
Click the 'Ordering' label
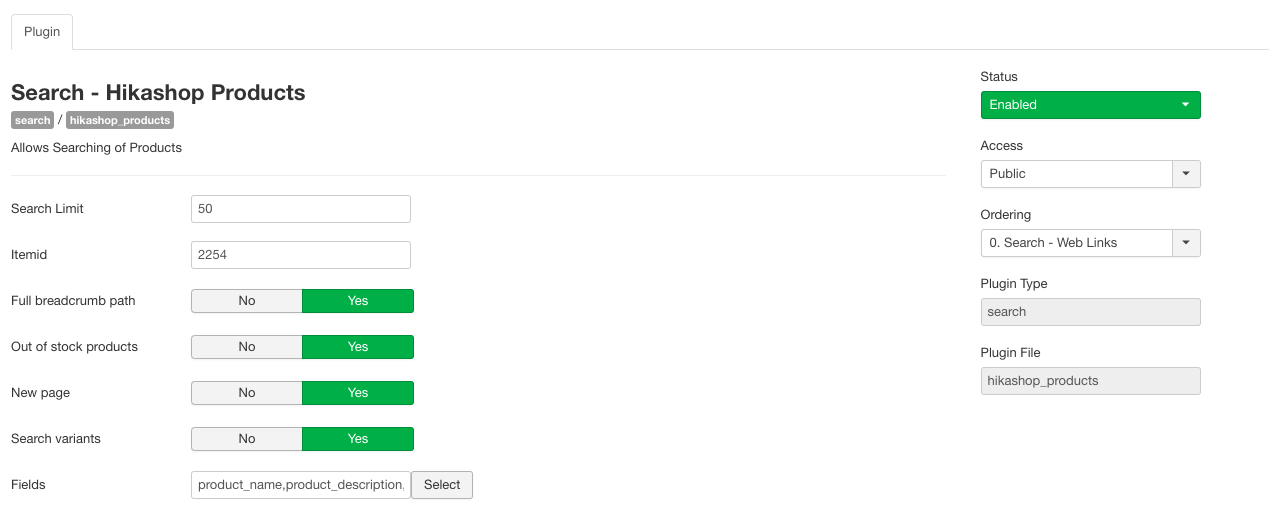click(1006, 215)
